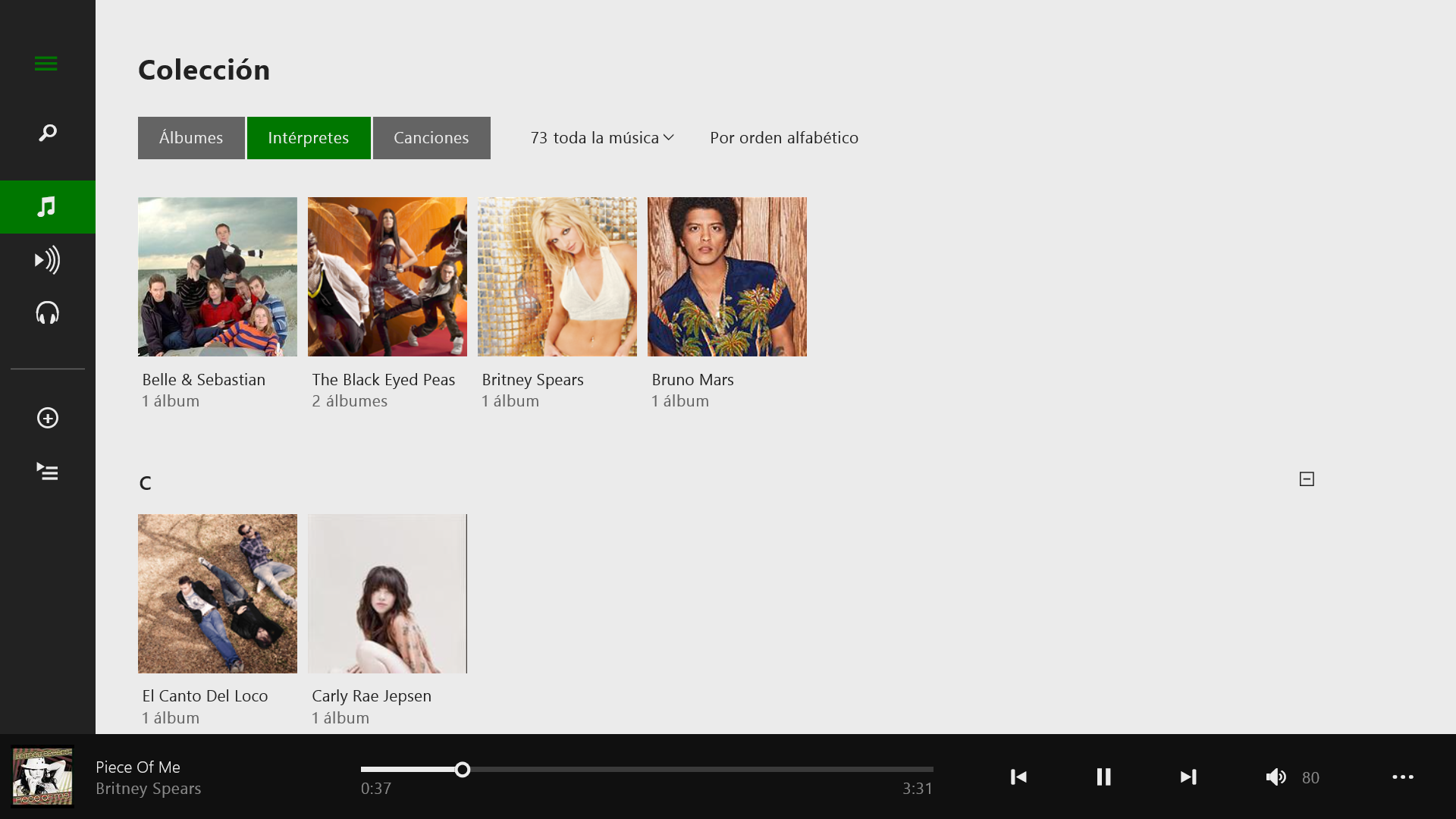1456x819 pixels.
Task: Expand the 73 toda la música dropdown
Action: click(x=602, y=138)
